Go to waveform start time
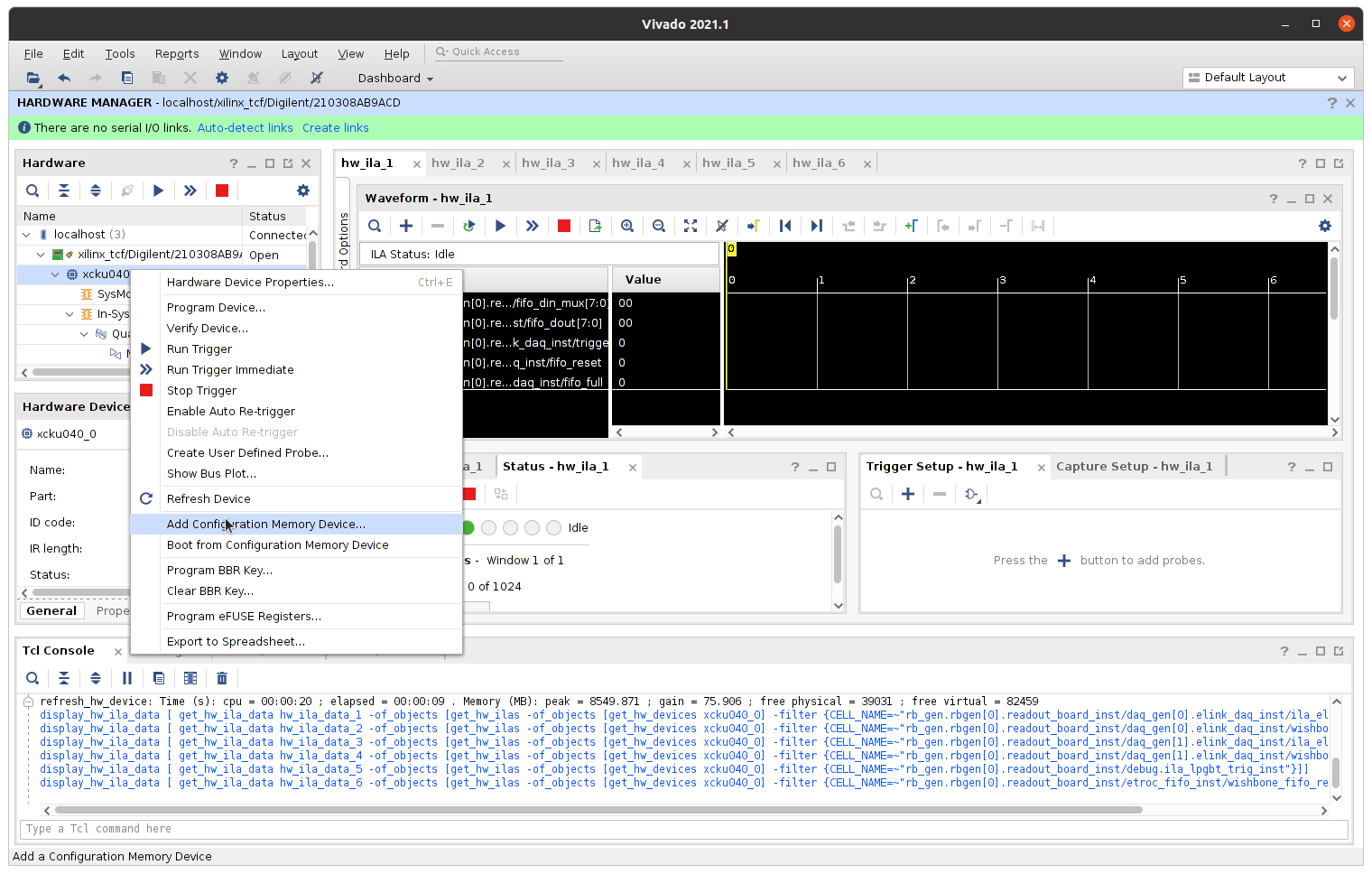The height and width of the screenshot is (874, 1372). coord(785,226)
